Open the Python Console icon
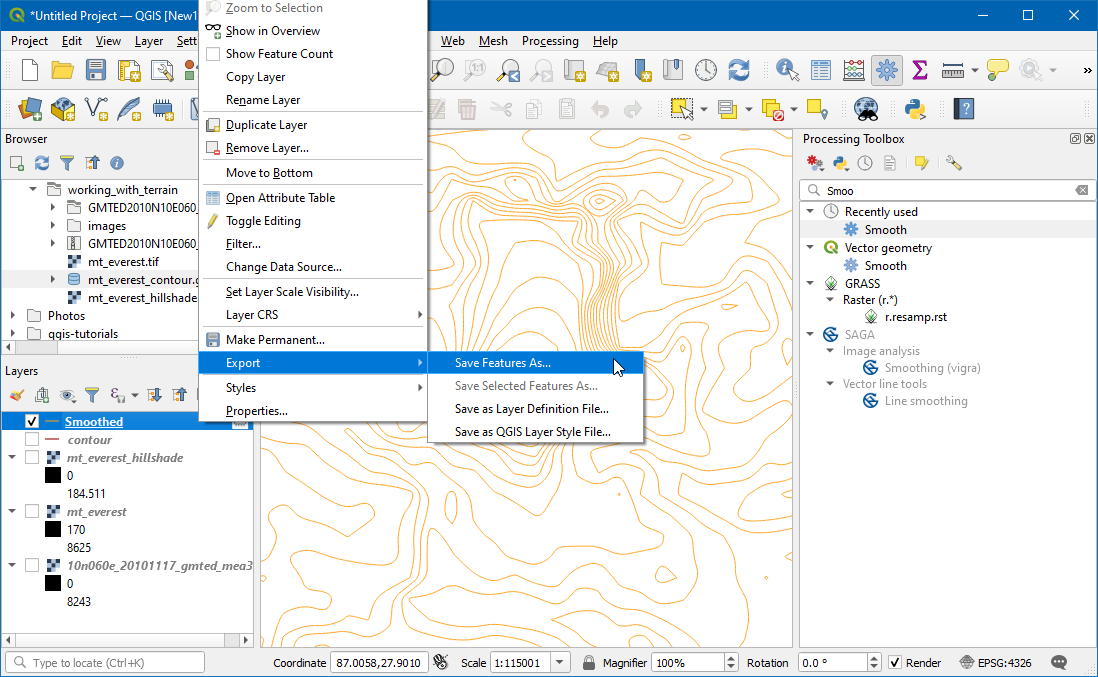This screenshot has width=1098, height=677. (x=914, y=108)
